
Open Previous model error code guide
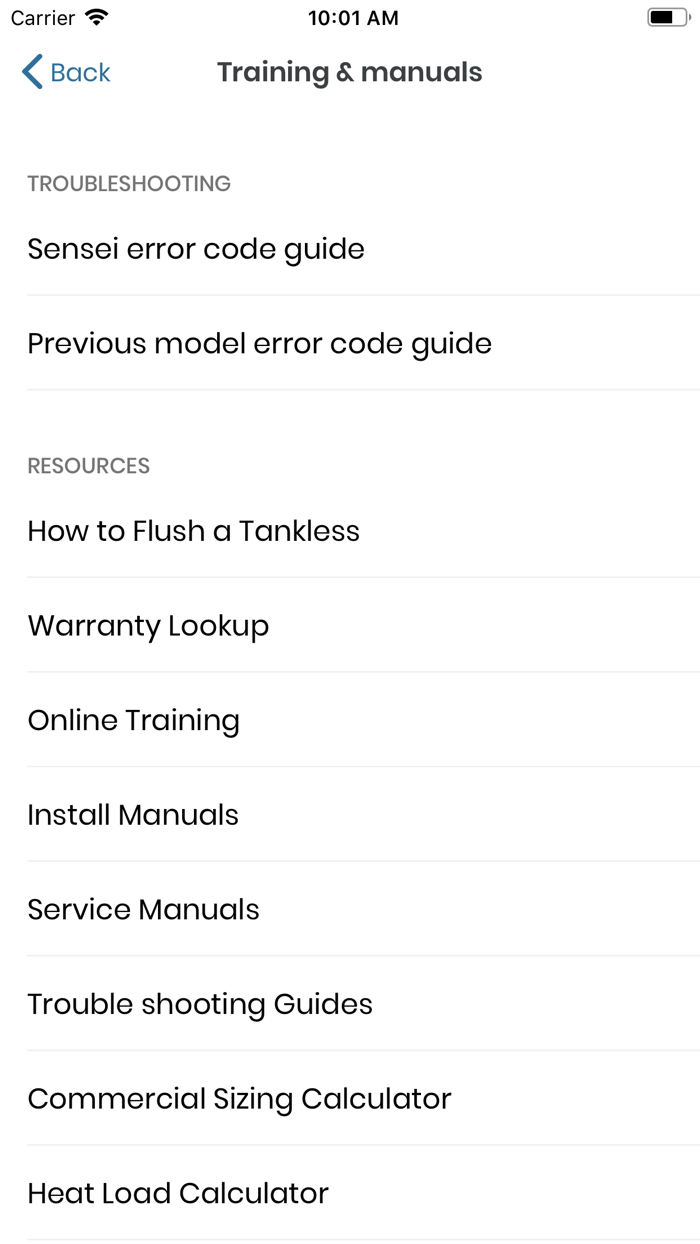(260, 344)
